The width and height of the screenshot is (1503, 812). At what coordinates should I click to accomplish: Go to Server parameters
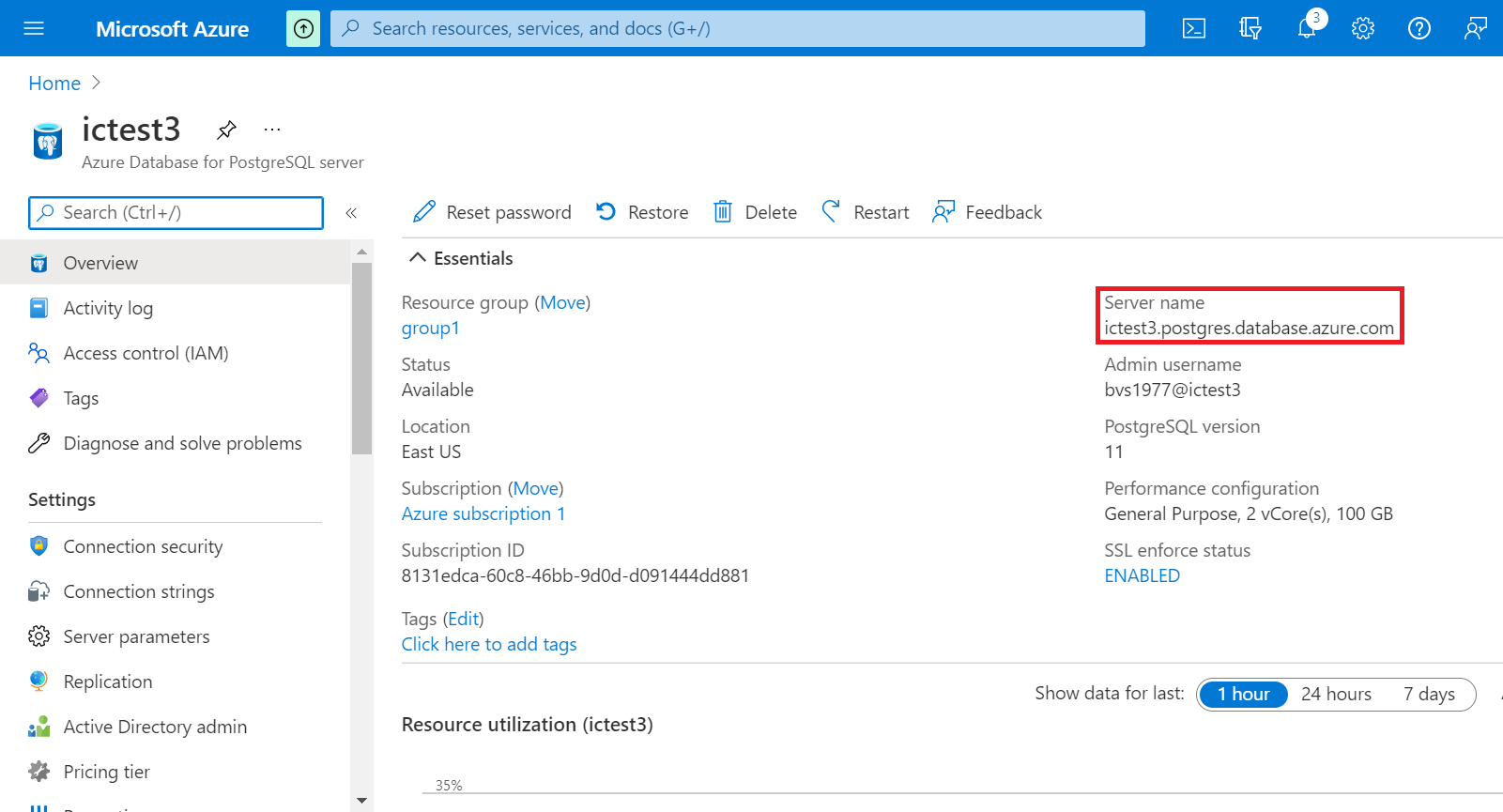[136, 636]
